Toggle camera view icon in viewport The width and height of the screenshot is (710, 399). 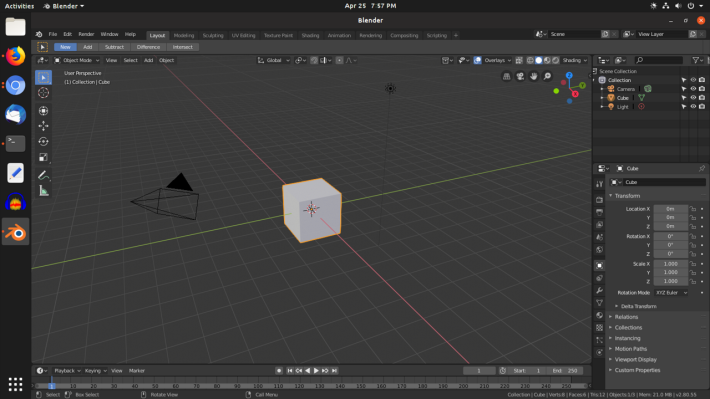pyautogui.click(x=520, y=77)
